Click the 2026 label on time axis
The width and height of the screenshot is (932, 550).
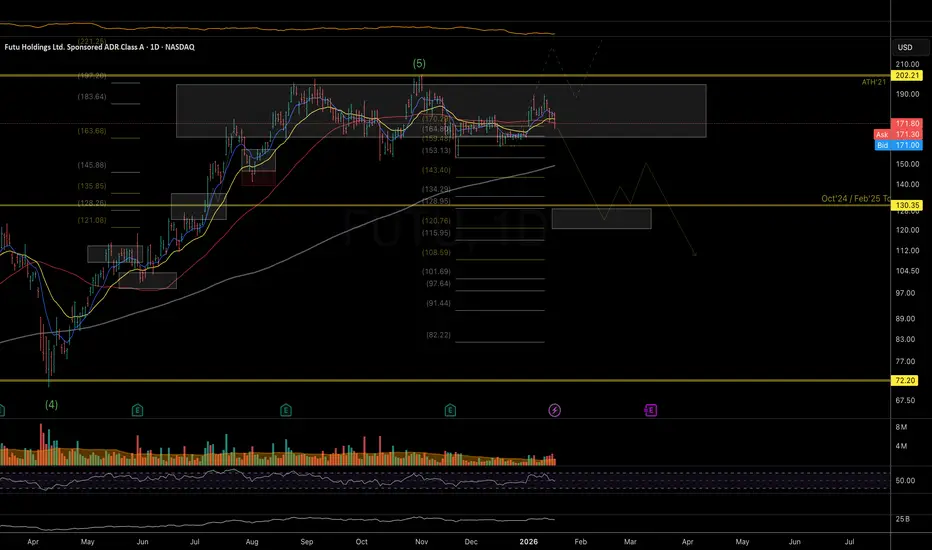pyautogui.click(x=528, y=542)
